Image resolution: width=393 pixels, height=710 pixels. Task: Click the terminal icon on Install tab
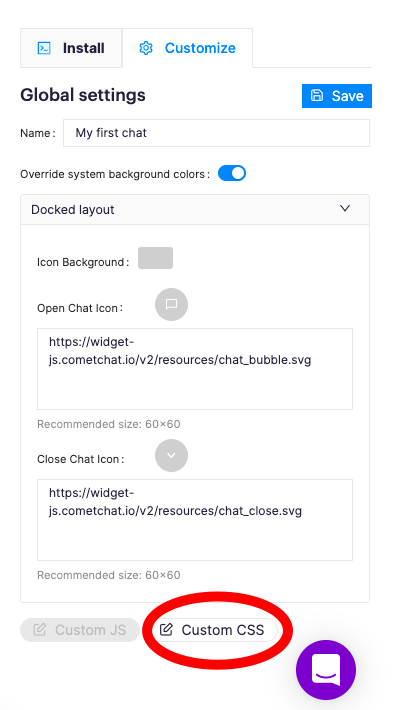tap(44, 48)
